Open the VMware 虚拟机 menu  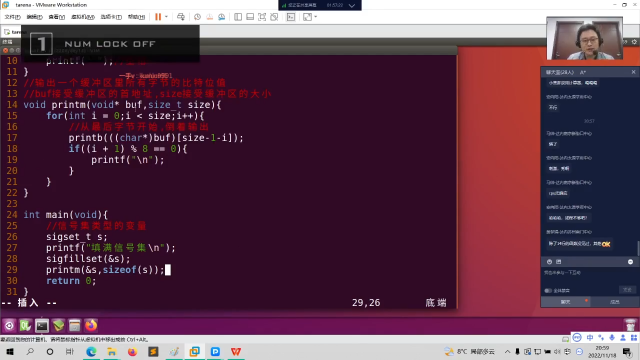pos(83,17)
